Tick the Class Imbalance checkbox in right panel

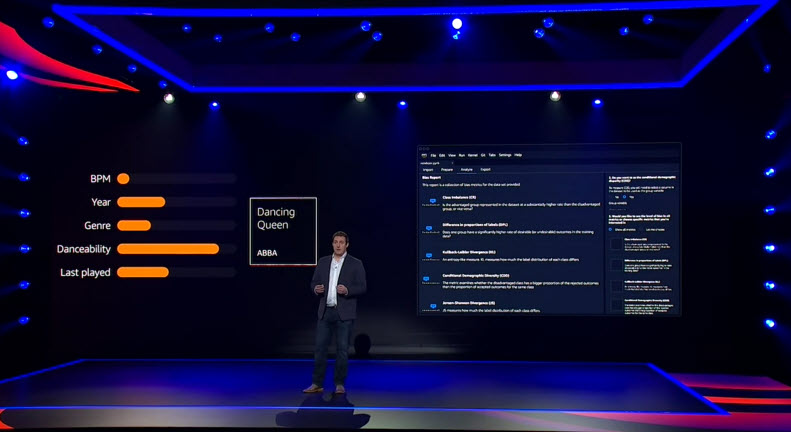tap(615, 244)
